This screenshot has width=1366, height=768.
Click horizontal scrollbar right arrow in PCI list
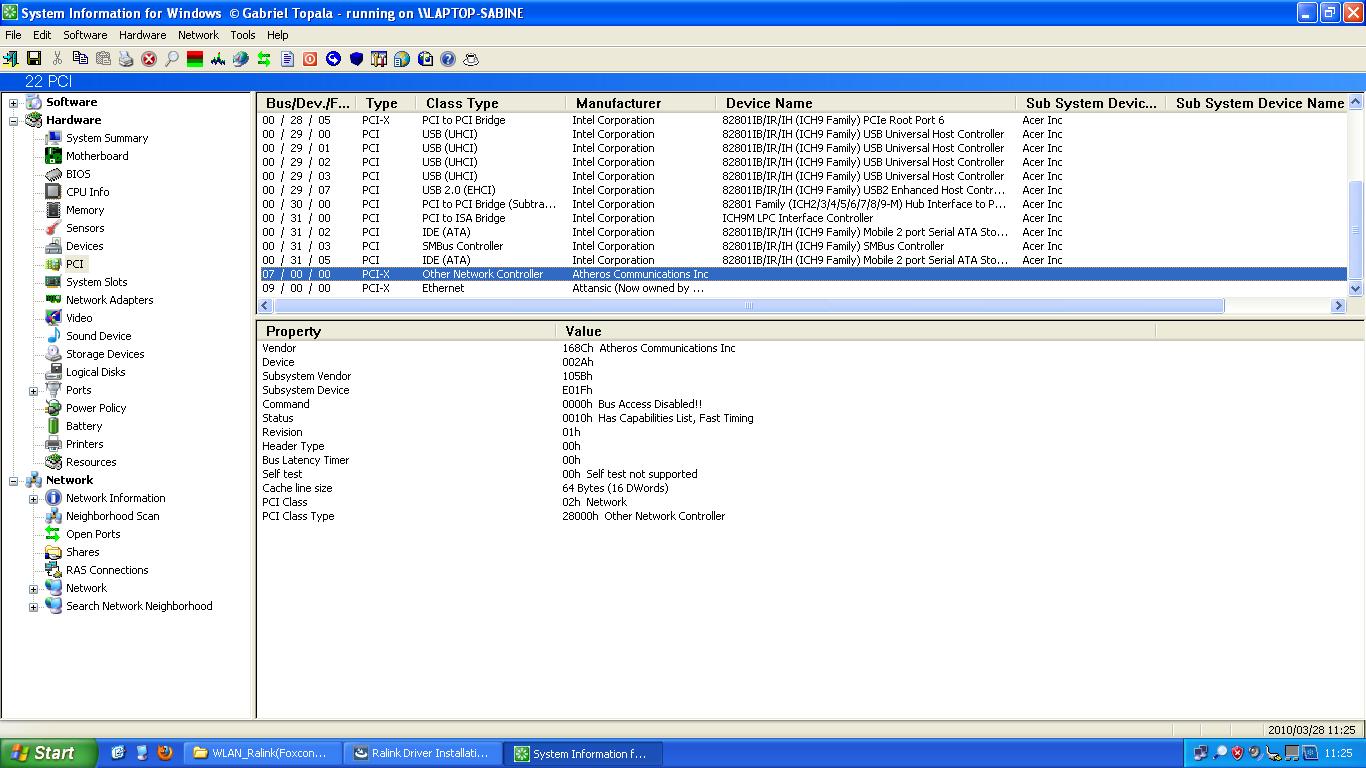(x=1339, y=306)
